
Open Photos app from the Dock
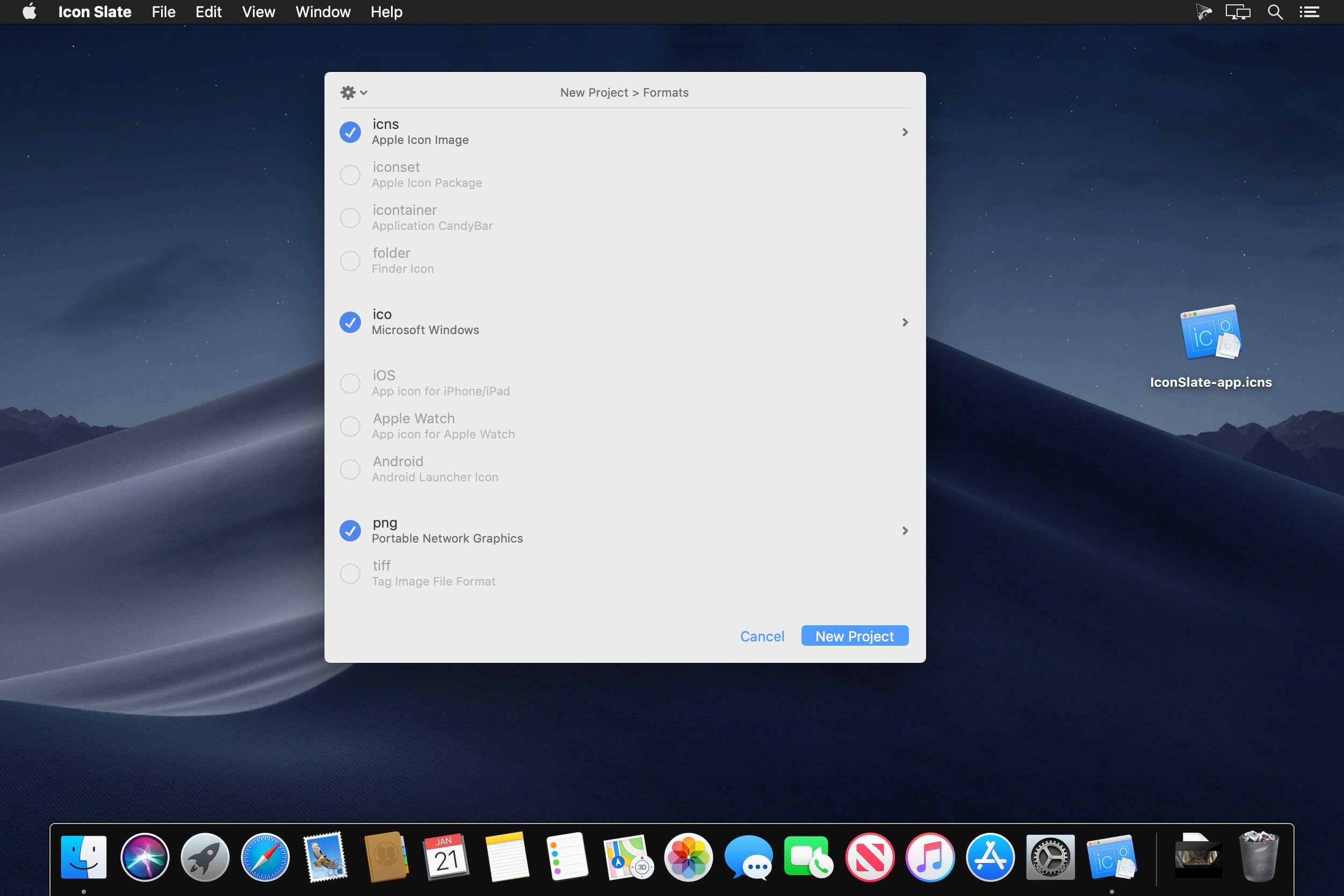[x=688, y=857]
